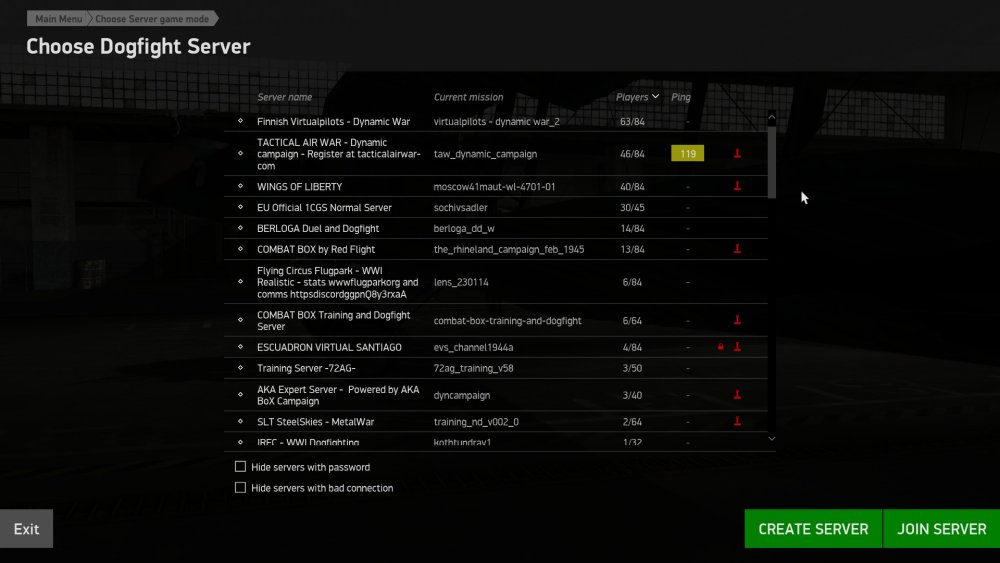Click the CREATE SERVER button
Viewport: 1000px width, 563px height.
coord(813,529)
